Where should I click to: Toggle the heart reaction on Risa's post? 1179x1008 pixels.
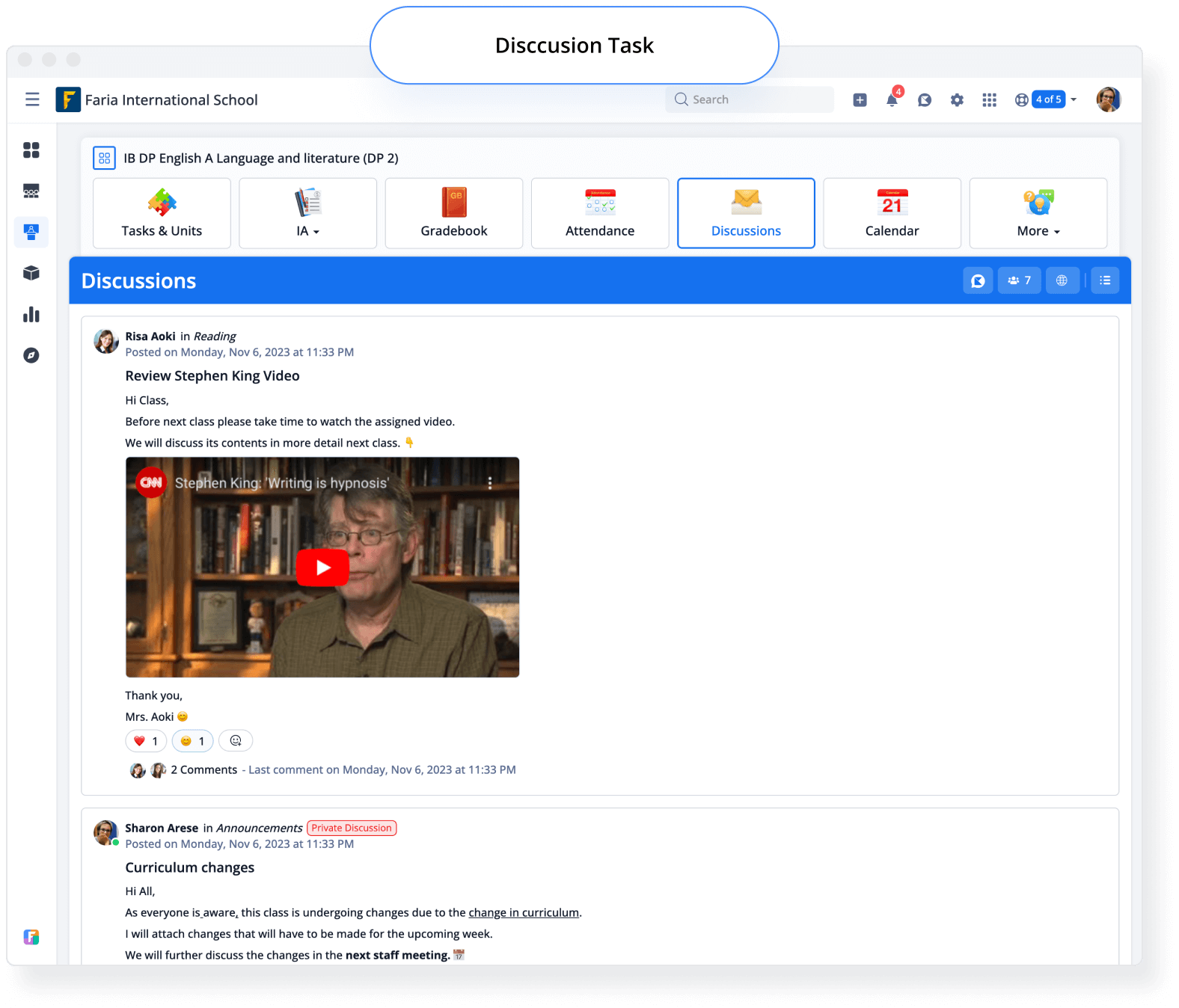tap(146, 741)
